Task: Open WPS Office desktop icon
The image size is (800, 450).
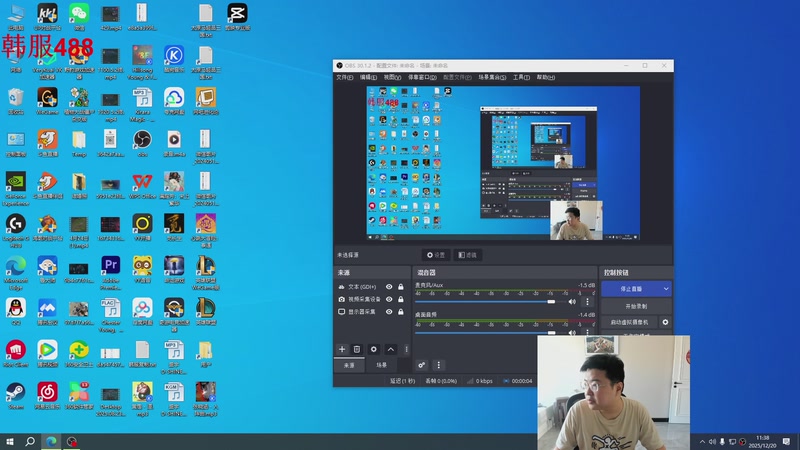Action: pyautogui.click(x=142, y=186)
